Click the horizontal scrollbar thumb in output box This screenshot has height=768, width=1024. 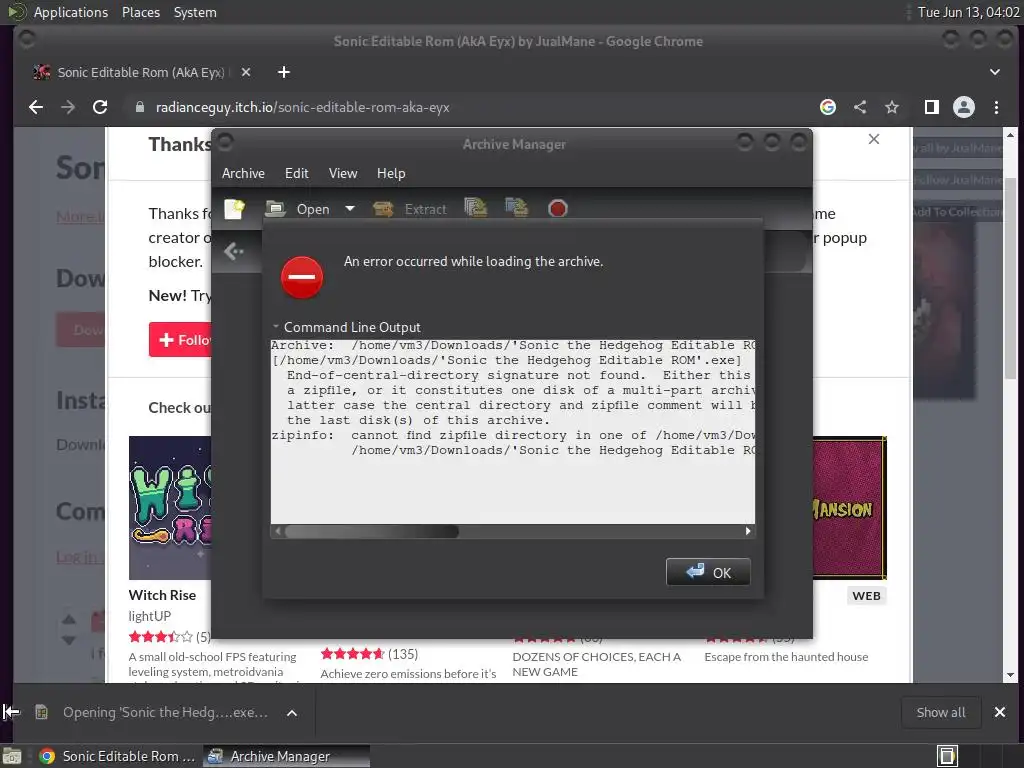coord(371,532)
